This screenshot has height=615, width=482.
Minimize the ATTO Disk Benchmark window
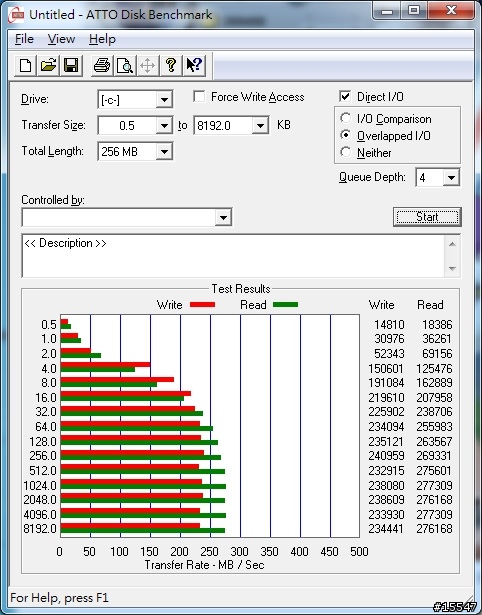pyautogui.click(x=387, y=11)
